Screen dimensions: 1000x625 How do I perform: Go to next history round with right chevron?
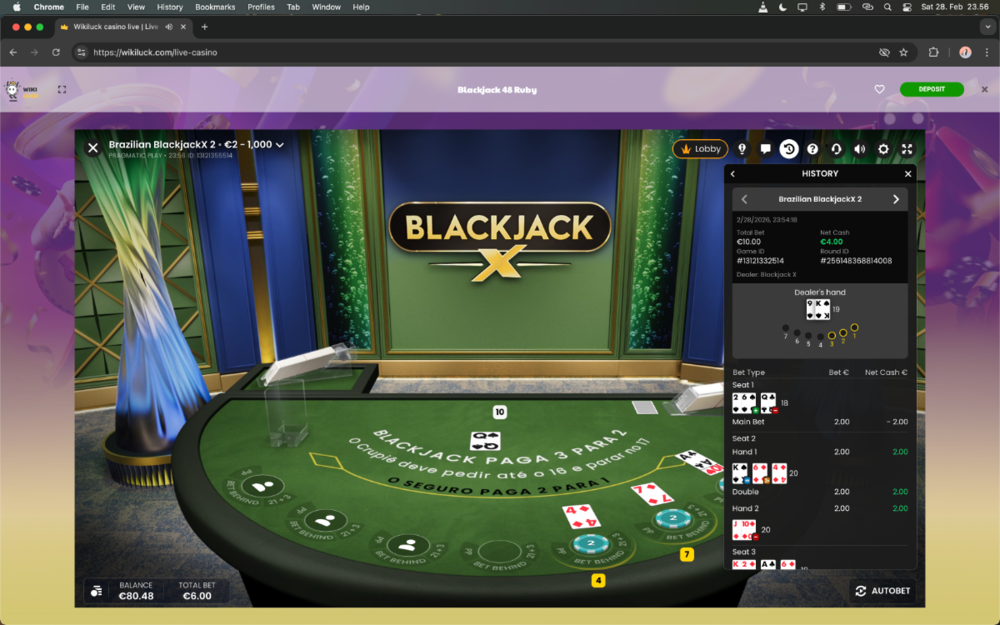(895, 199)
